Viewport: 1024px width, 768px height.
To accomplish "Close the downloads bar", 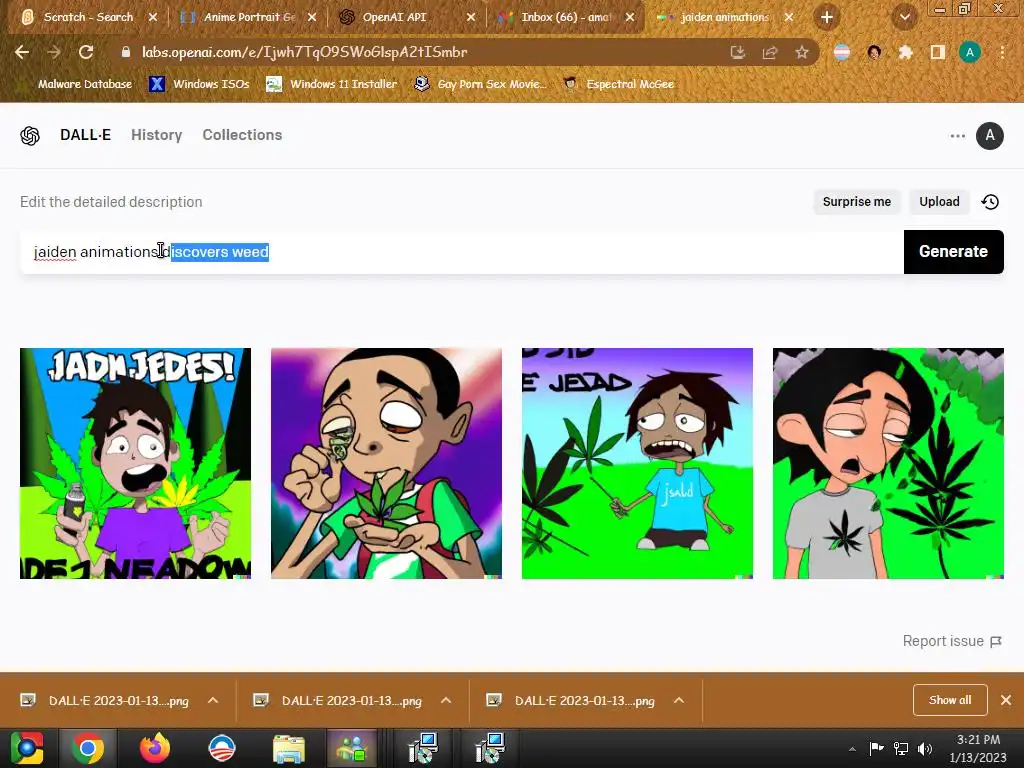I will (x=1006, y=700).
